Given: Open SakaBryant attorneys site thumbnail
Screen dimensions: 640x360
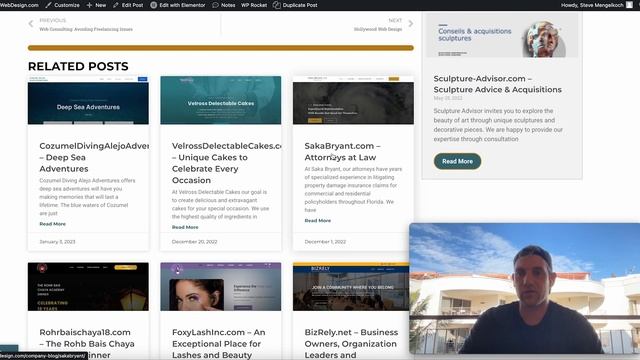Looking at the screenshot, I should pos(353,100).
